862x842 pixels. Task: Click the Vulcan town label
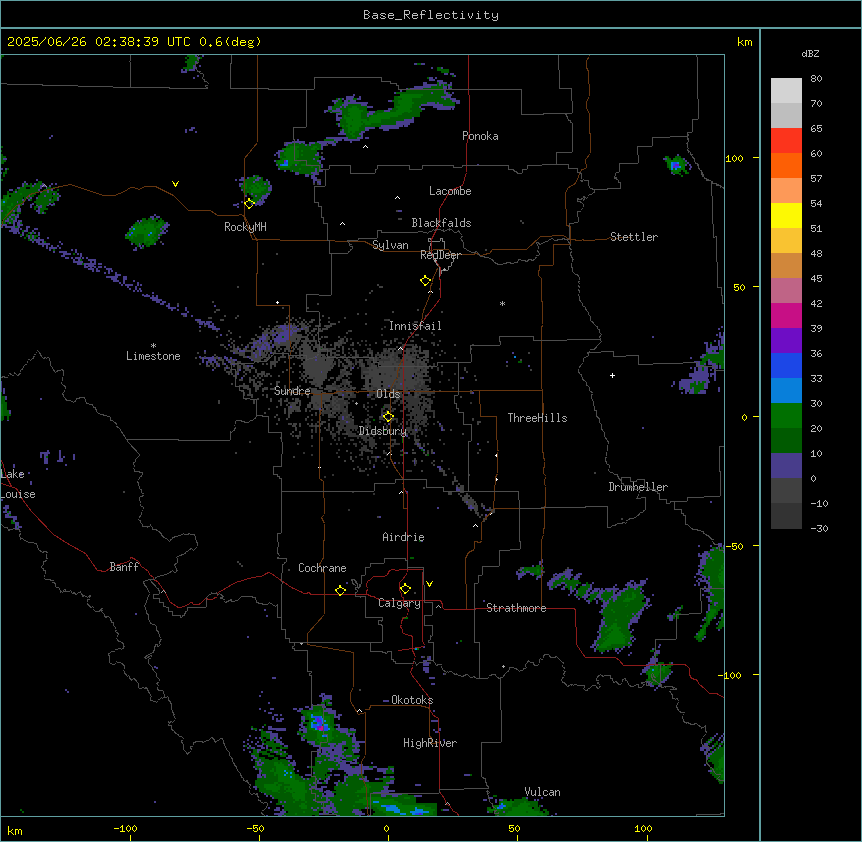(543, 792)
